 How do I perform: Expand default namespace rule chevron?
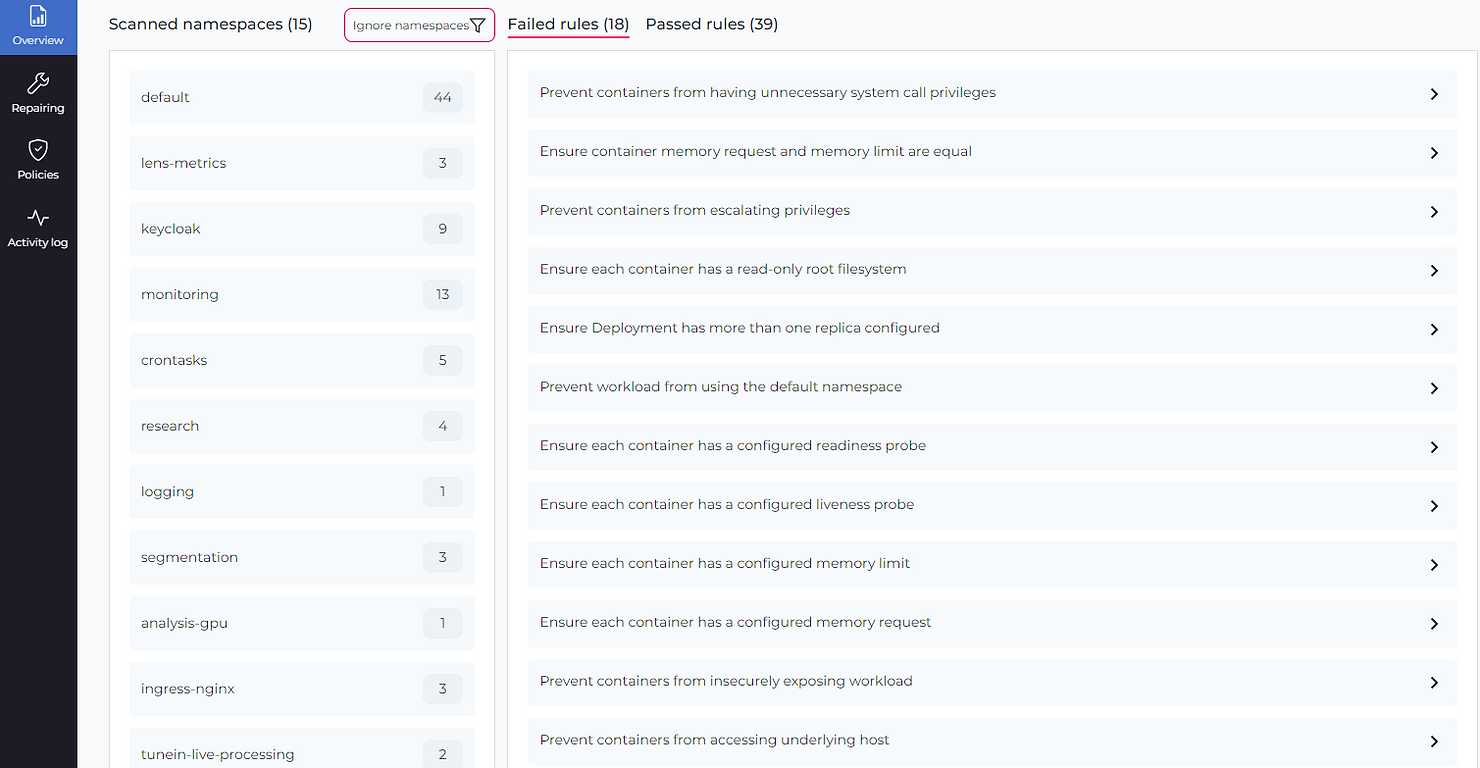pos(1434,388)
